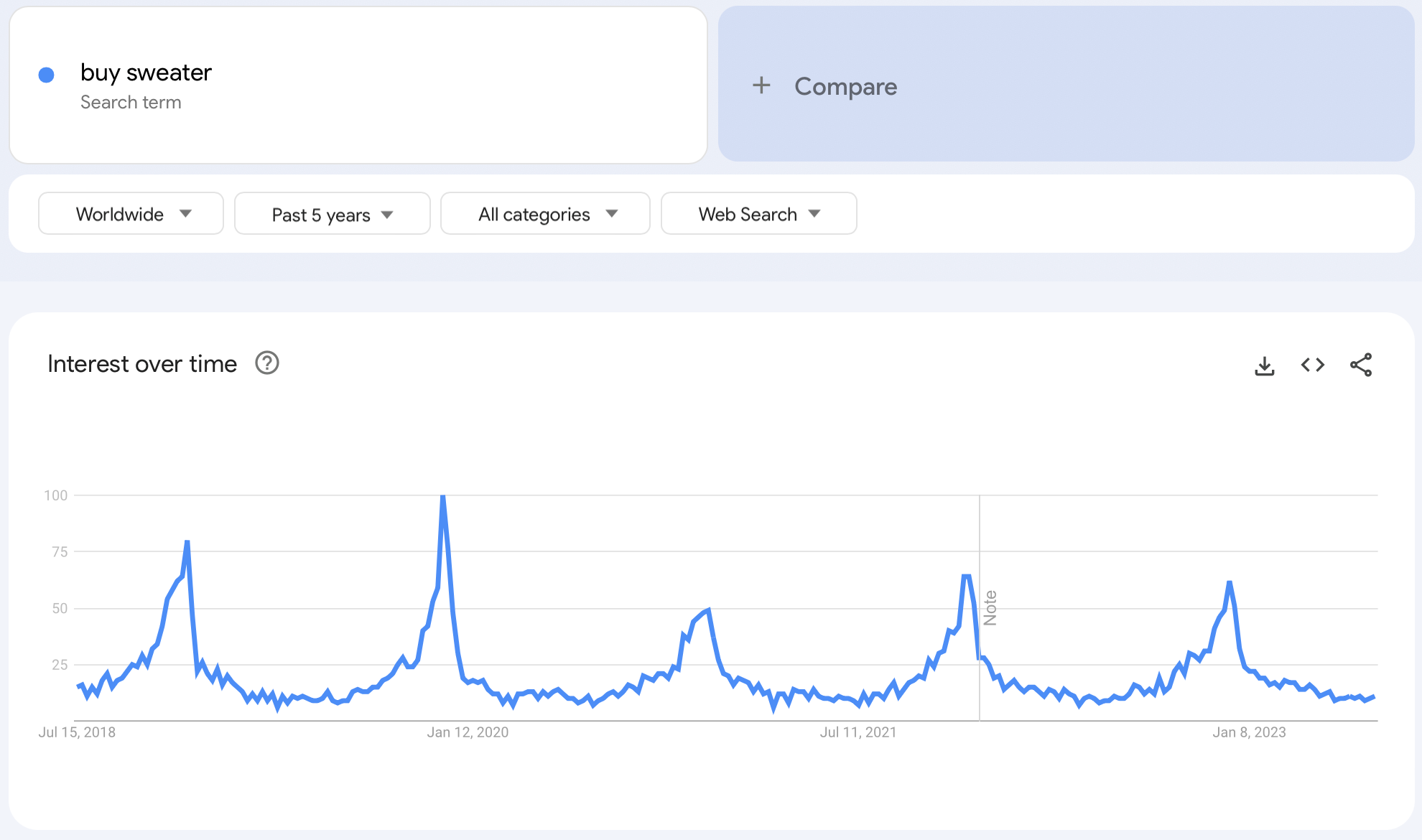
Task: Click the Jan 12, 2020 axis label
Action: pyautogui.click(x=468, y=732)
